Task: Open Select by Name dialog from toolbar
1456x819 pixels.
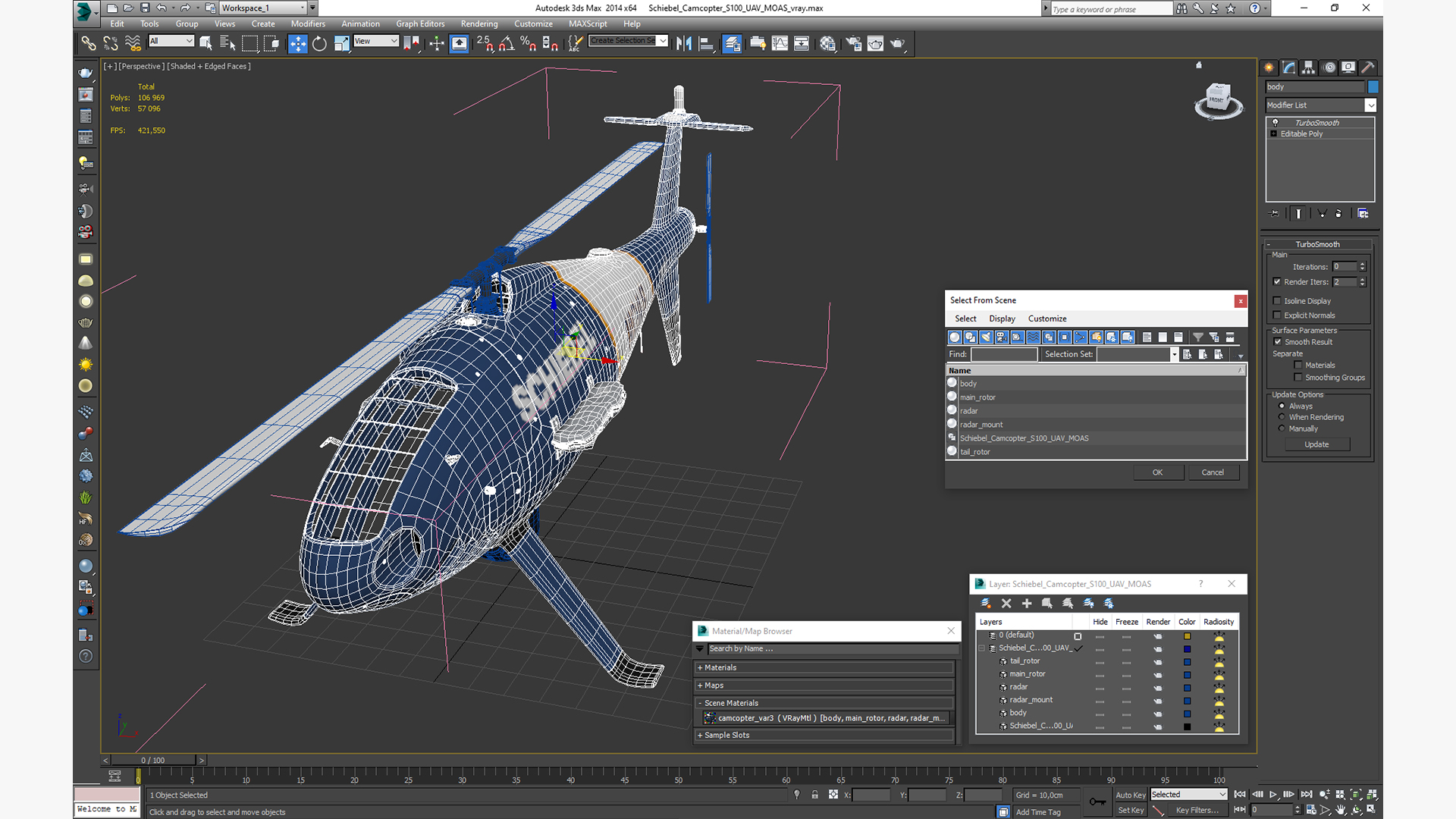Action: tap(227, 44)
